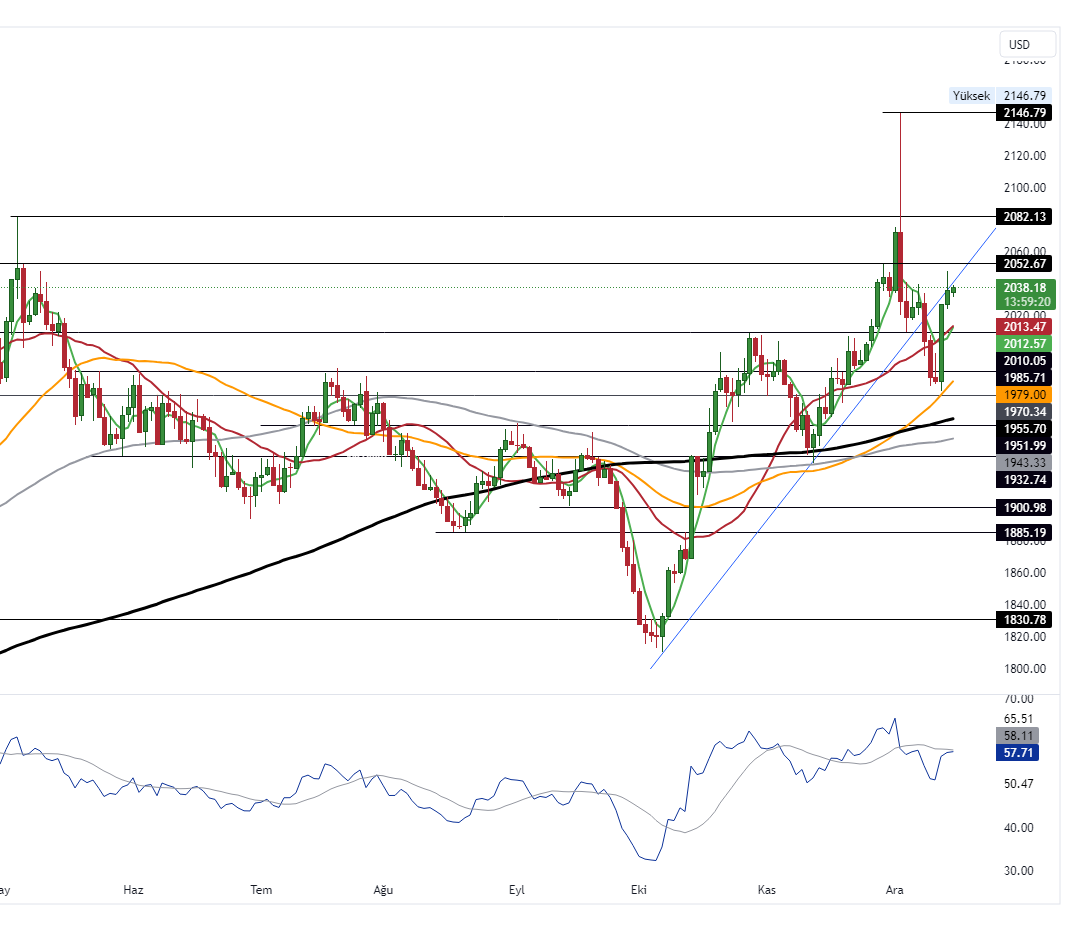Click the 2082.13 resistance level label

pyautogui.click(x=1025, y=217)
